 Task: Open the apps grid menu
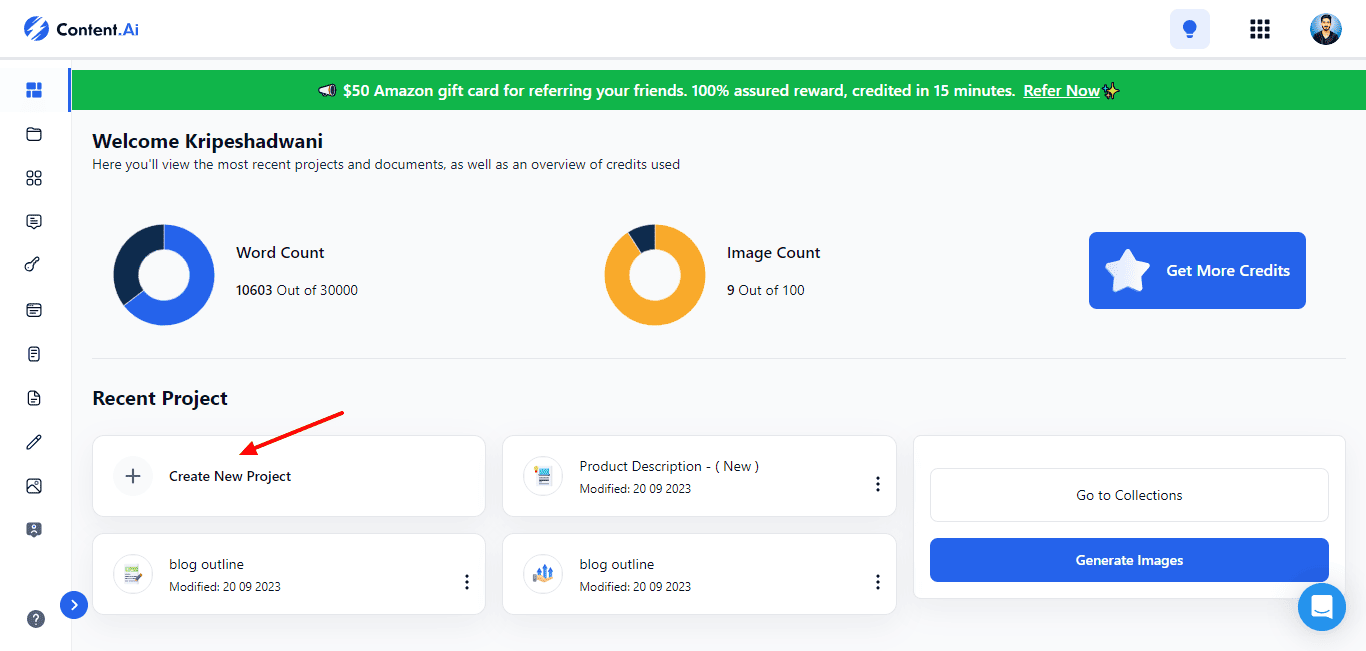1260,29
